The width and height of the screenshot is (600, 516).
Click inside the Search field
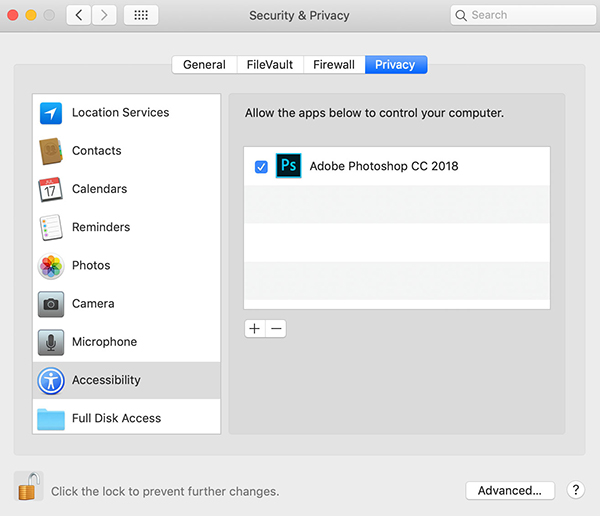click(x=523, y=15)
